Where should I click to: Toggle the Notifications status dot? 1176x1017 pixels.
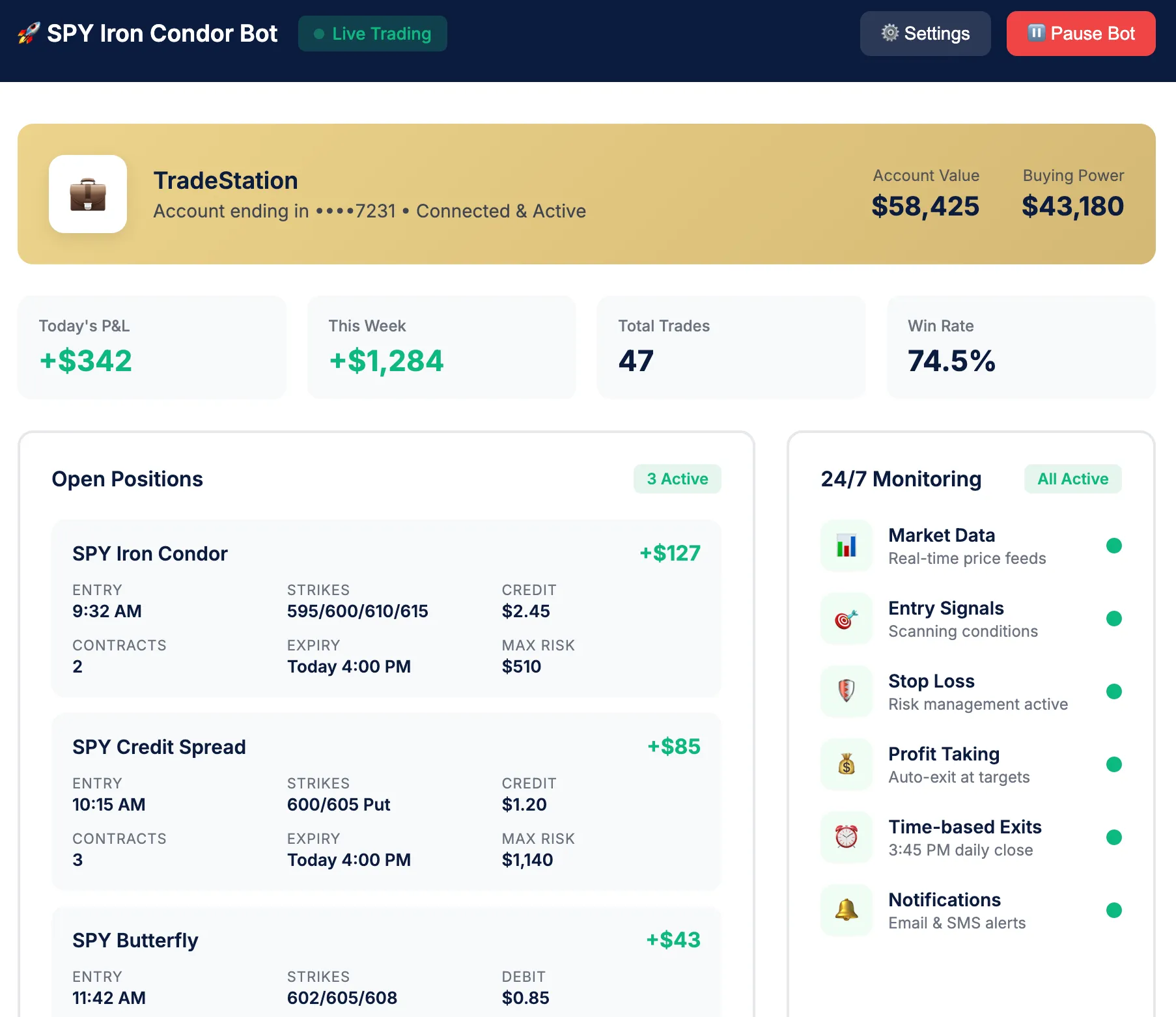tap(1114, 910)
